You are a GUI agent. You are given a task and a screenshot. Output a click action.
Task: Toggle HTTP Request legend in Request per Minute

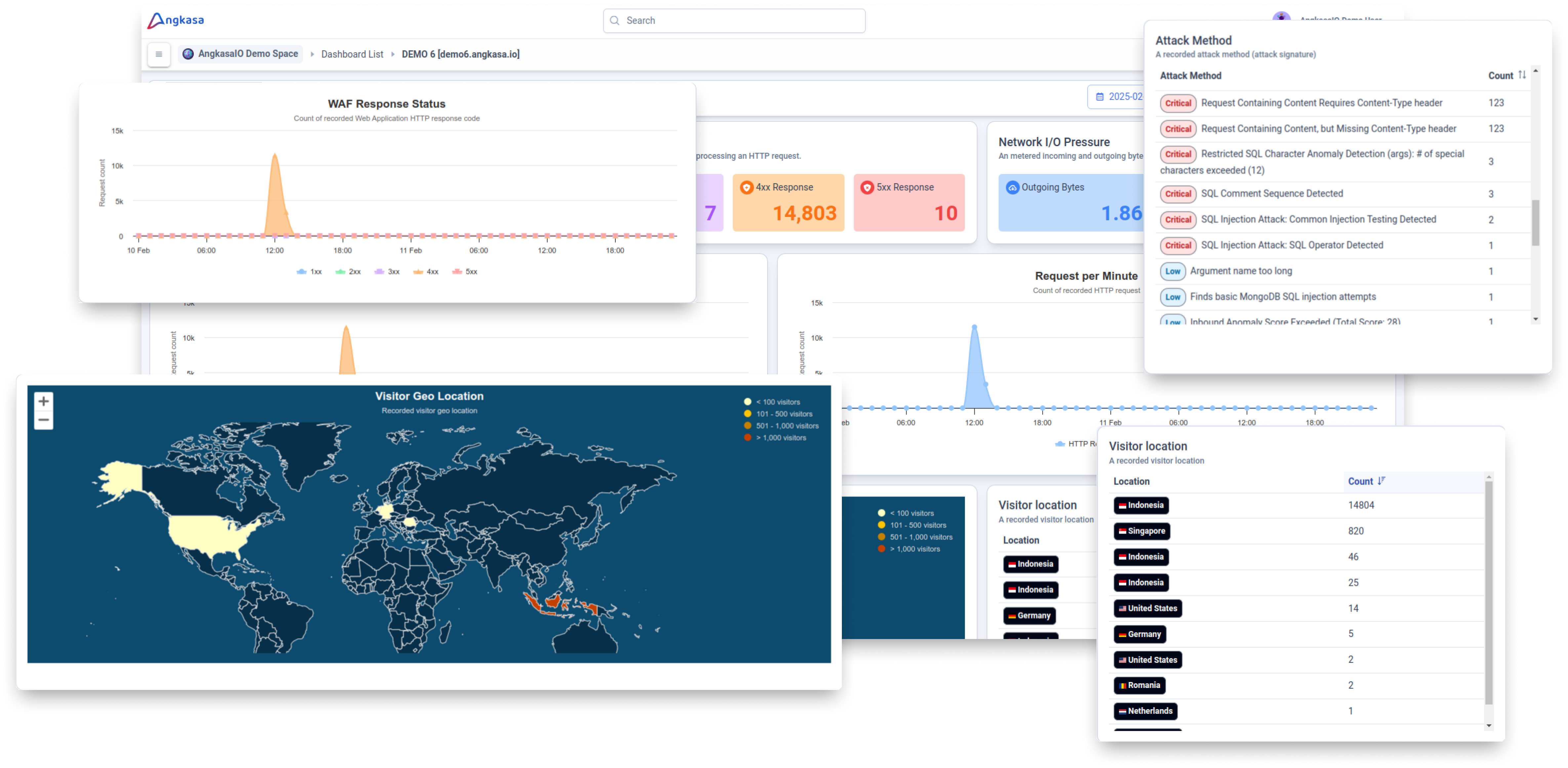[x=1076, y=445]
